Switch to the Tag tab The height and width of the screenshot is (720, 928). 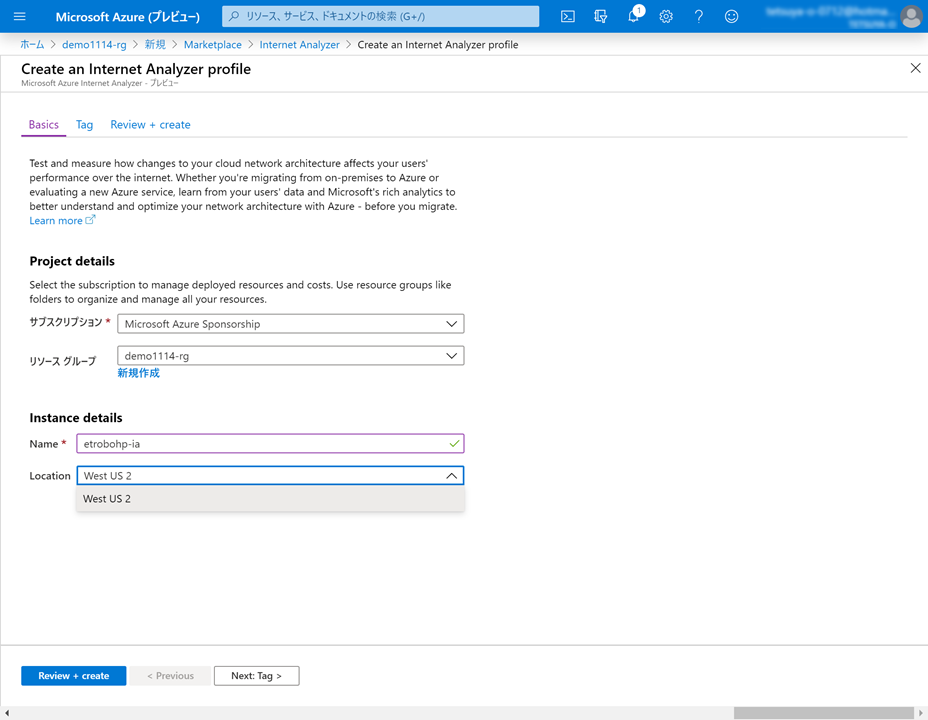[84, 125]
